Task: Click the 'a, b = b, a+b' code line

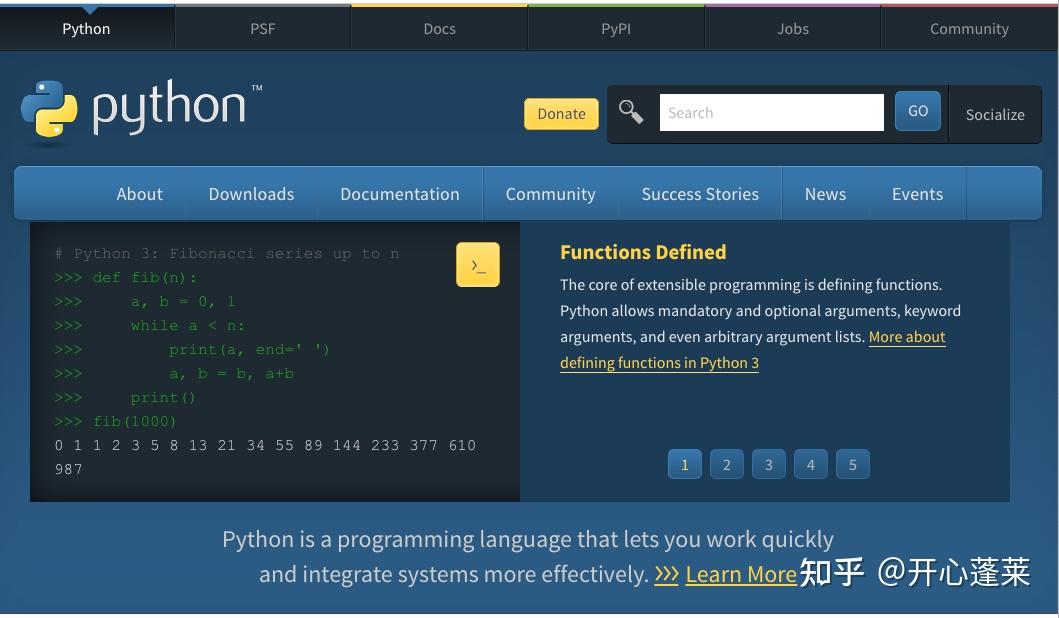Action: [x=174, y=374]
